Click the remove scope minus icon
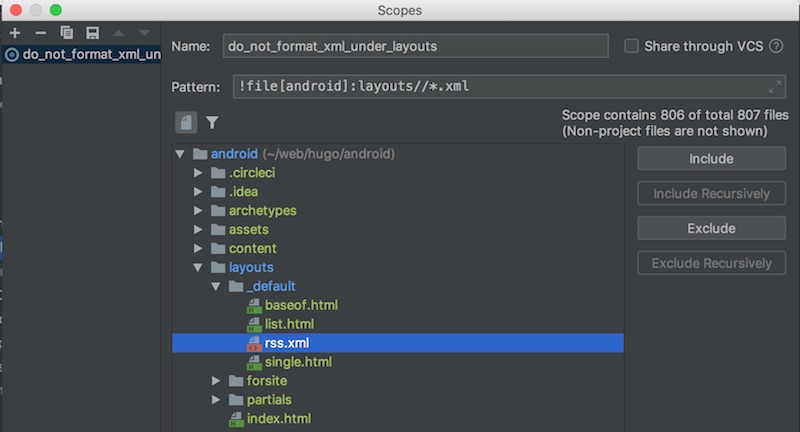 40,33
